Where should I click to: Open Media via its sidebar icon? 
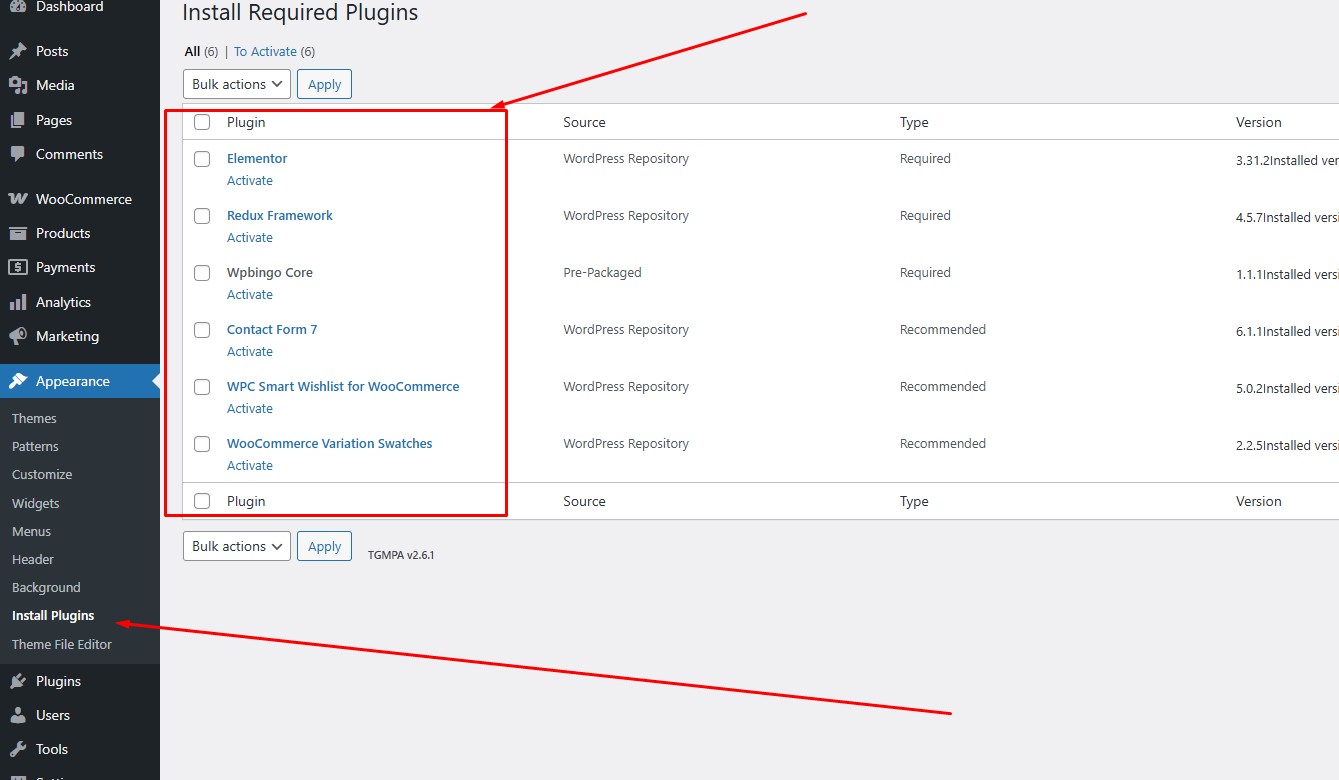18,85
